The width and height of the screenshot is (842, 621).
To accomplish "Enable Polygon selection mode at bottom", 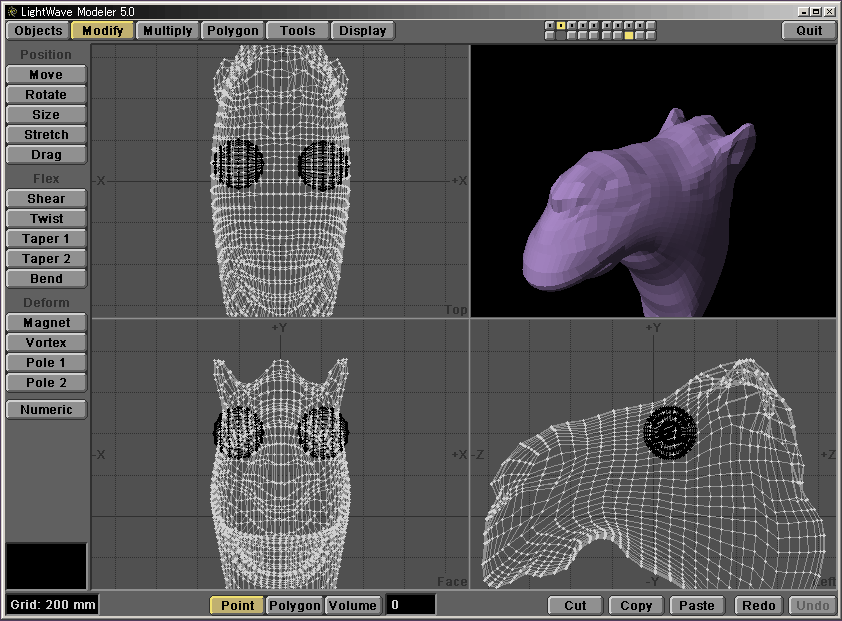I will pyautogui.click(x=295, y=605).
